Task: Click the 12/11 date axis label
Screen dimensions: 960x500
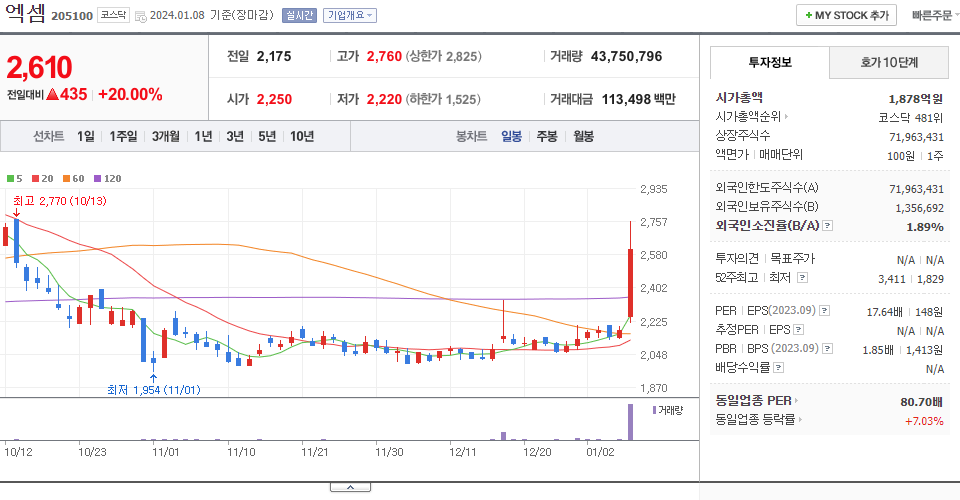Action: (462, 452)
